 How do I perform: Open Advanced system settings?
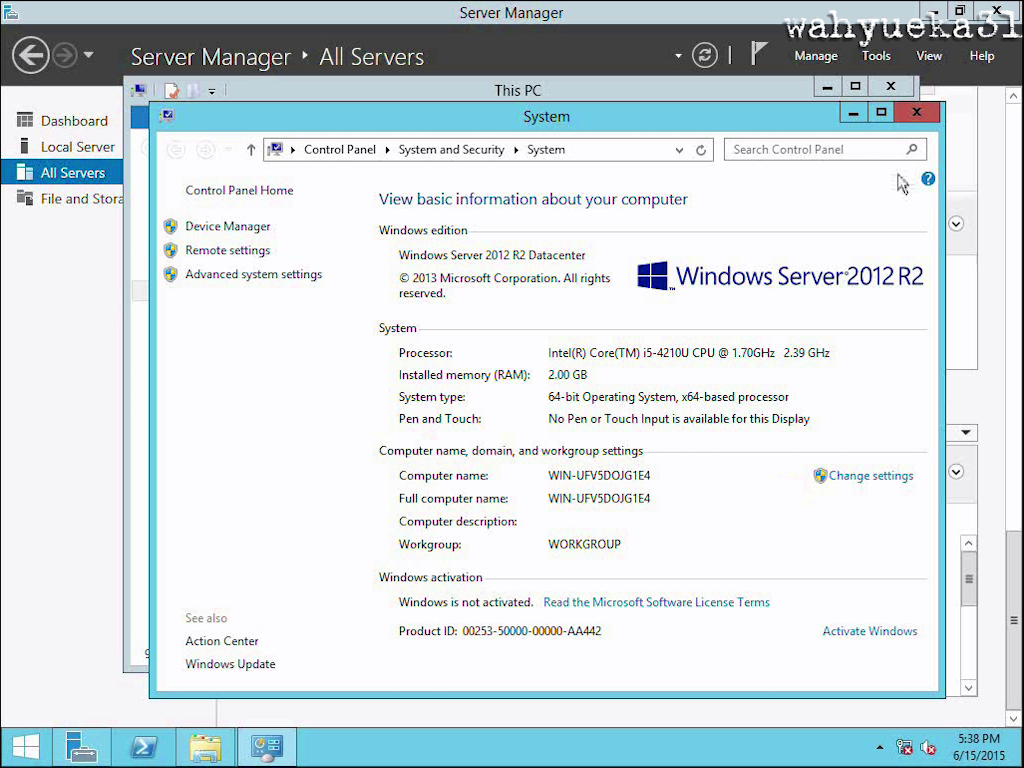253,274
